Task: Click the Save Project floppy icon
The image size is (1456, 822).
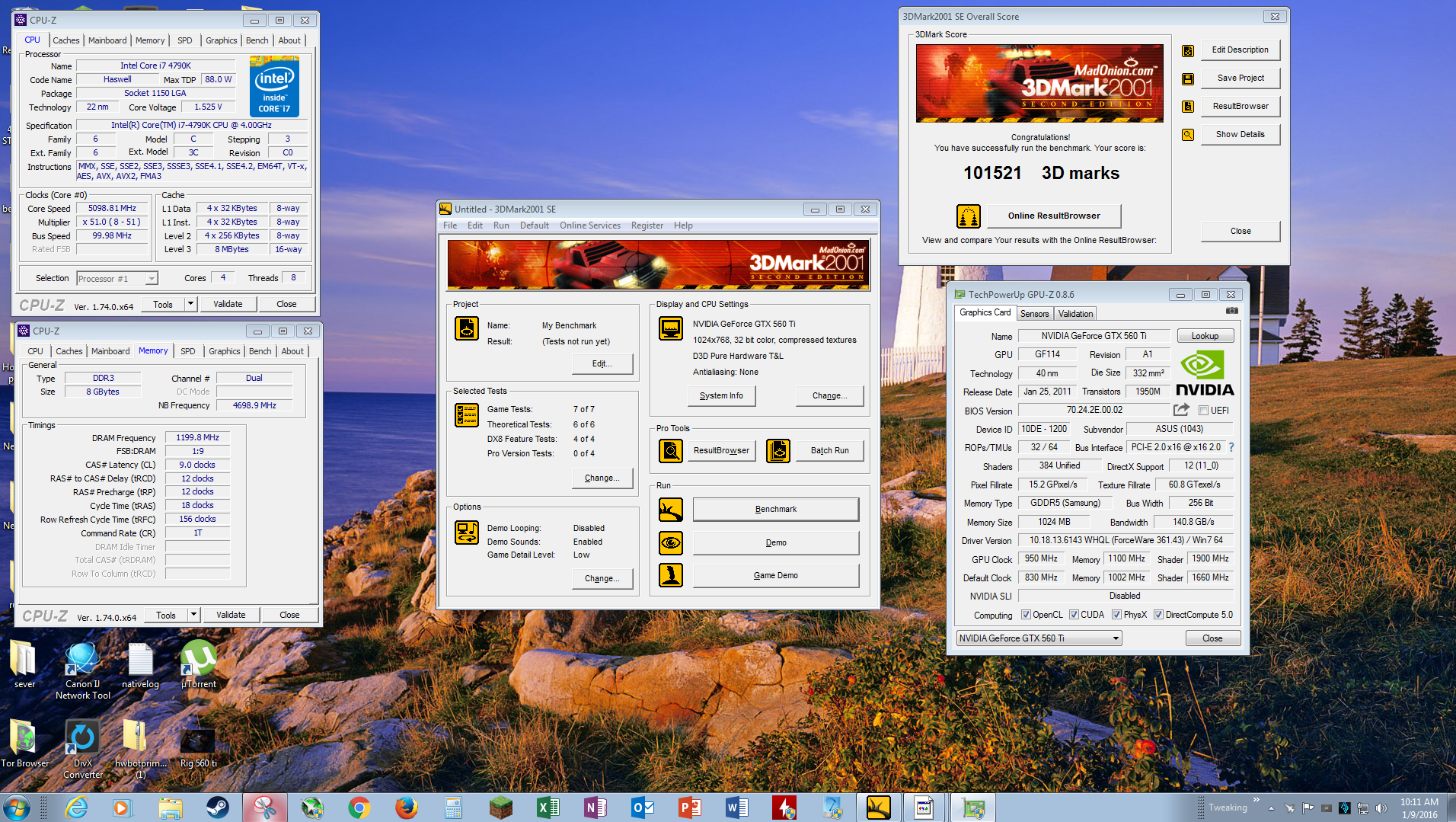Action: pos(1188,79)
